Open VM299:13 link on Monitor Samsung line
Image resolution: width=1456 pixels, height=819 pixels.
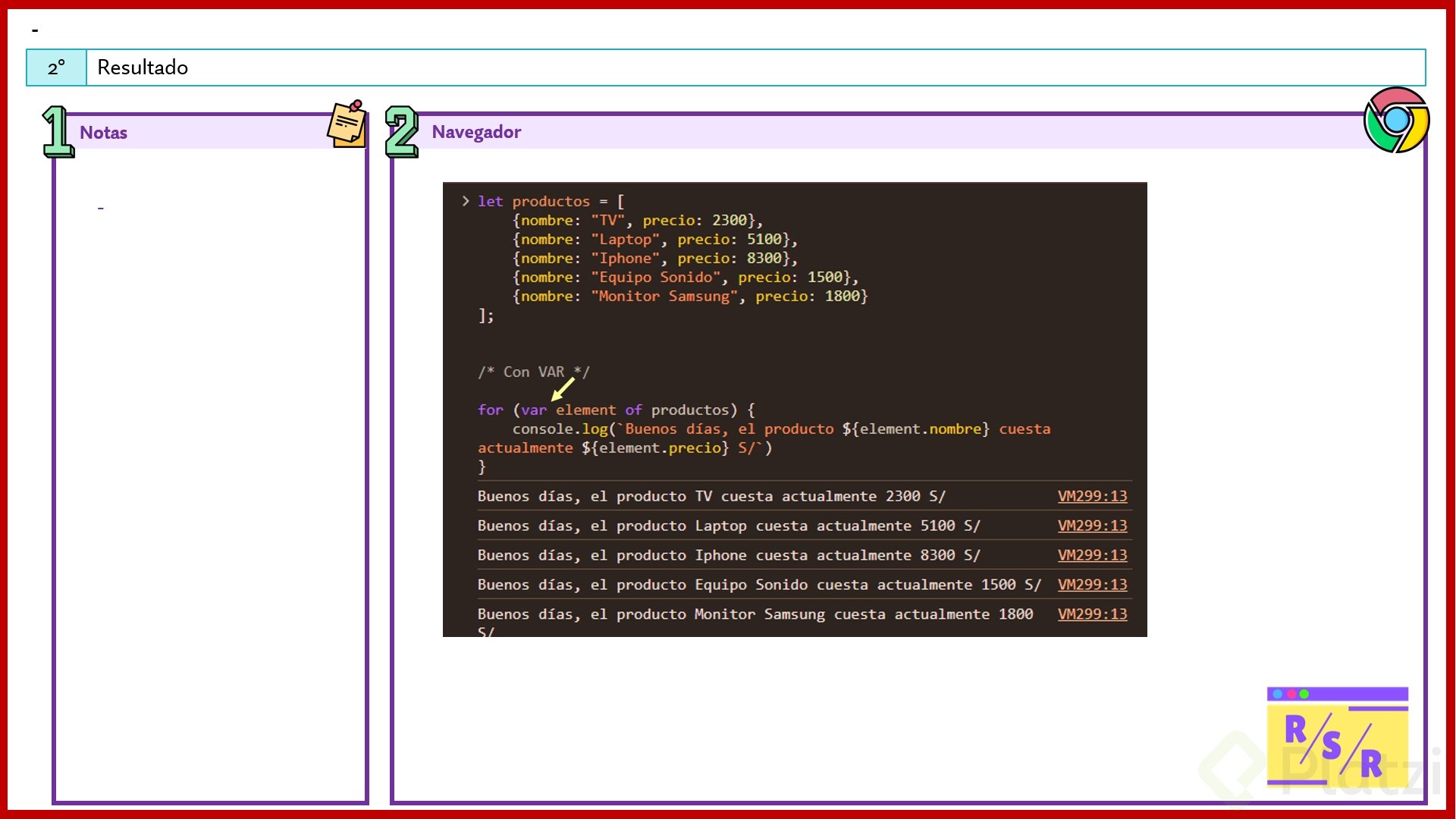1092,614
